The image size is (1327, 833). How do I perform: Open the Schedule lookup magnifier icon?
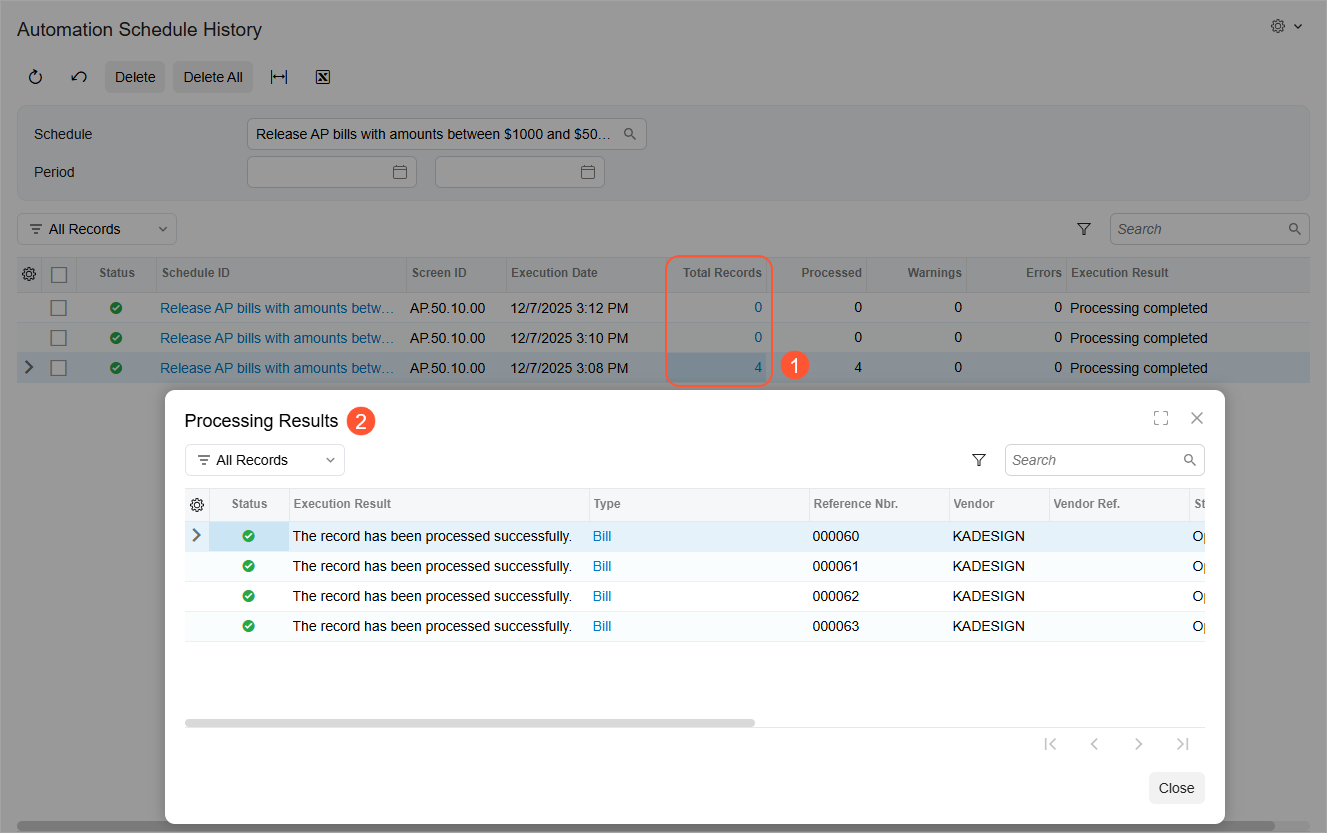pos(629,133)
